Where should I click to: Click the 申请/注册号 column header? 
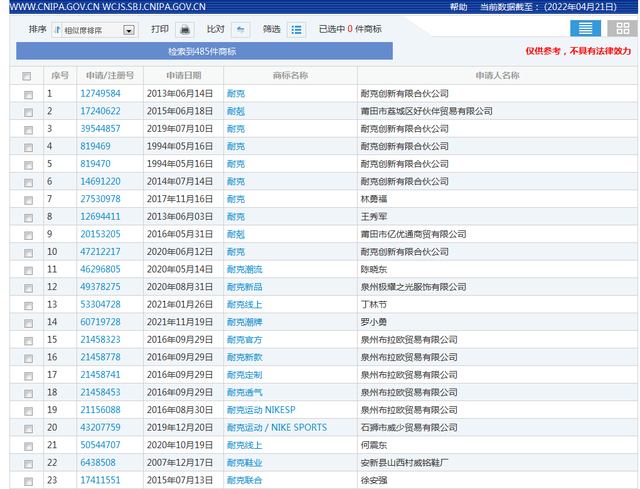[110, 76]
